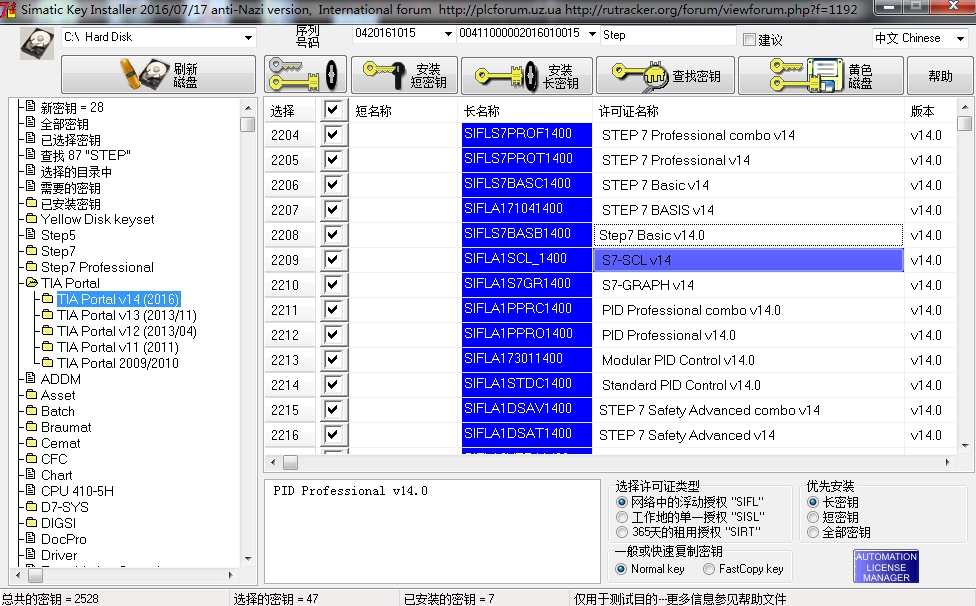The height and width of the screenshot is (606, 976).
Task: Click the tree panel vertical scrollbar thumb
Action: pos(248,124)
